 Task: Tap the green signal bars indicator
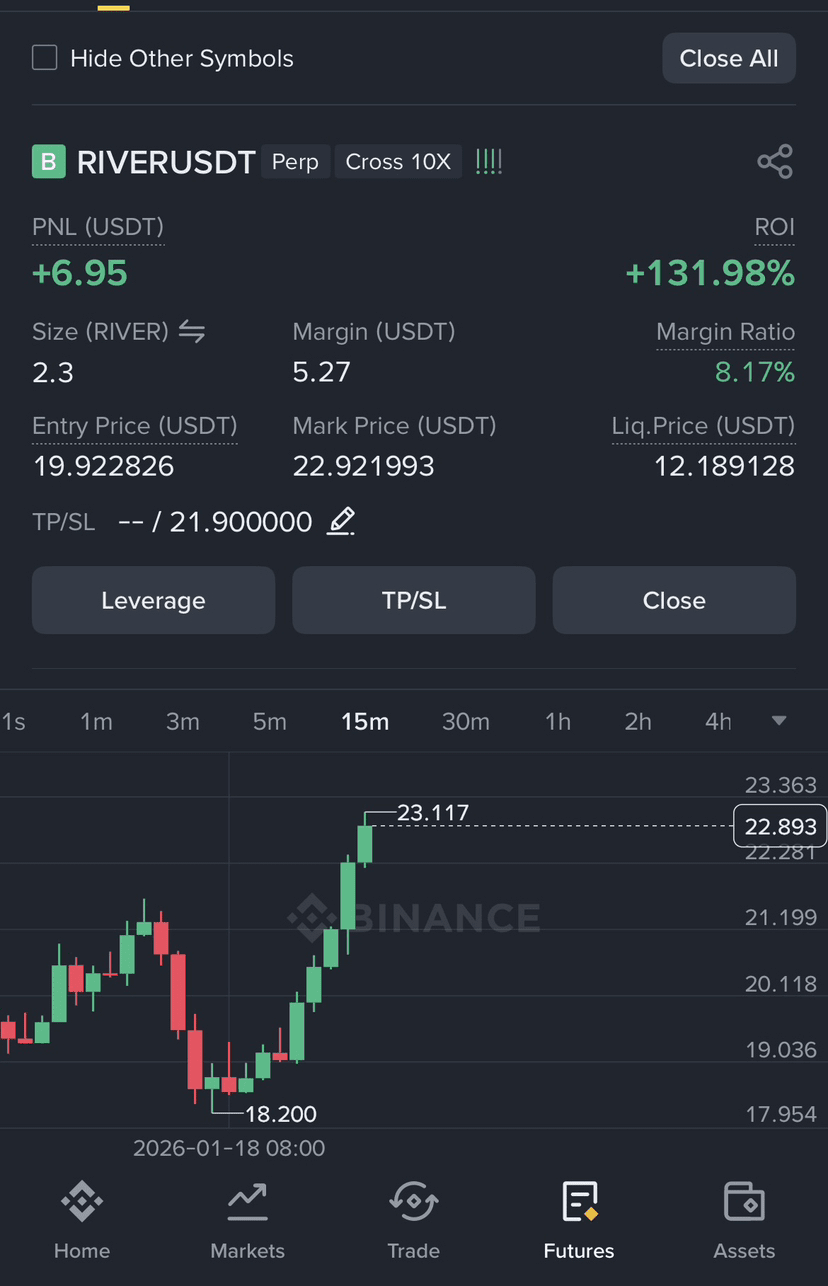coord(489,161)
